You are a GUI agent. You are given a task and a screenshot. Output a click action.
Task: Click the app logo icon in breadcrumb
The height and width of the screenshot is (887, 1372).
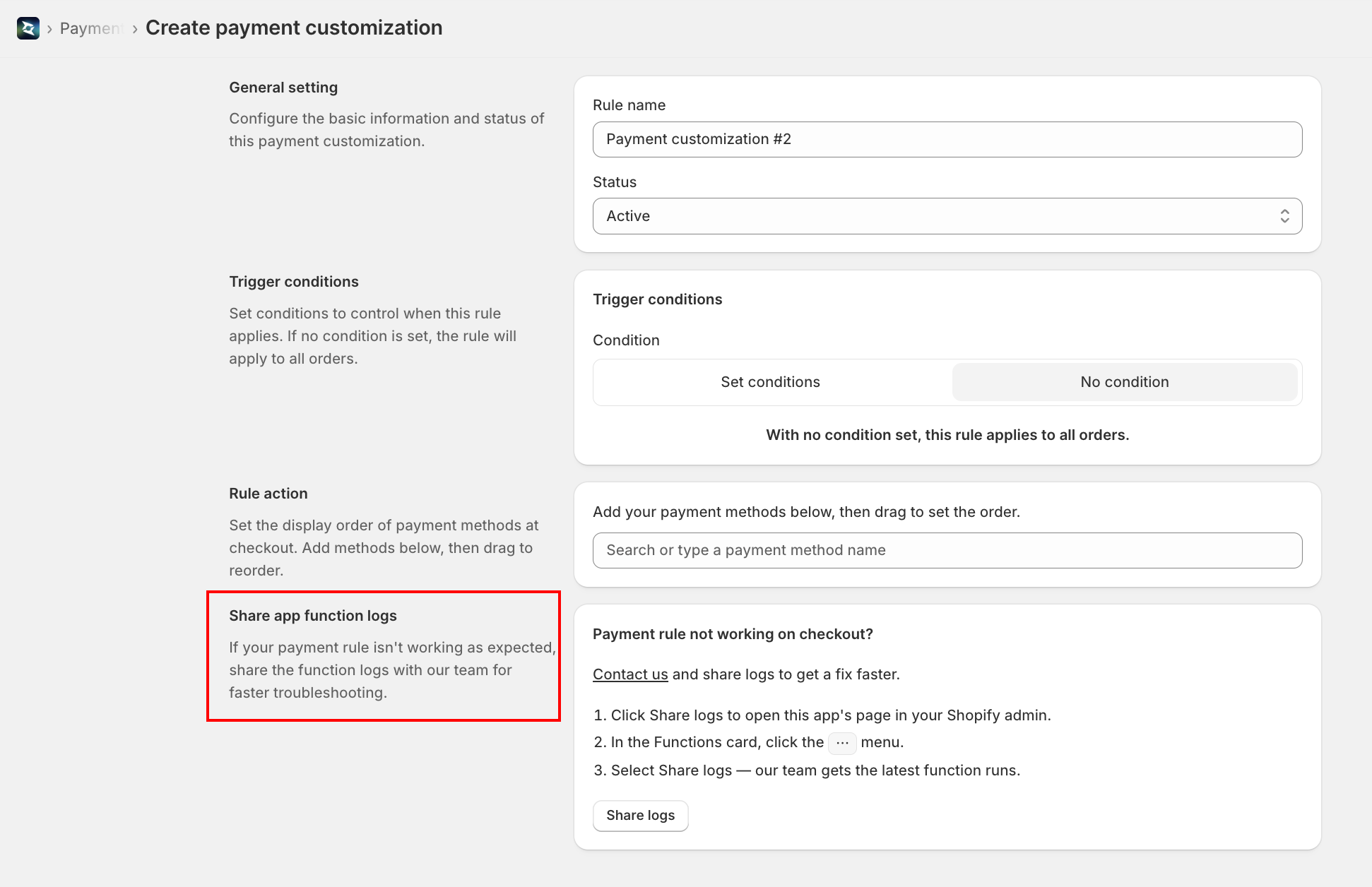[x=28, y=28]
